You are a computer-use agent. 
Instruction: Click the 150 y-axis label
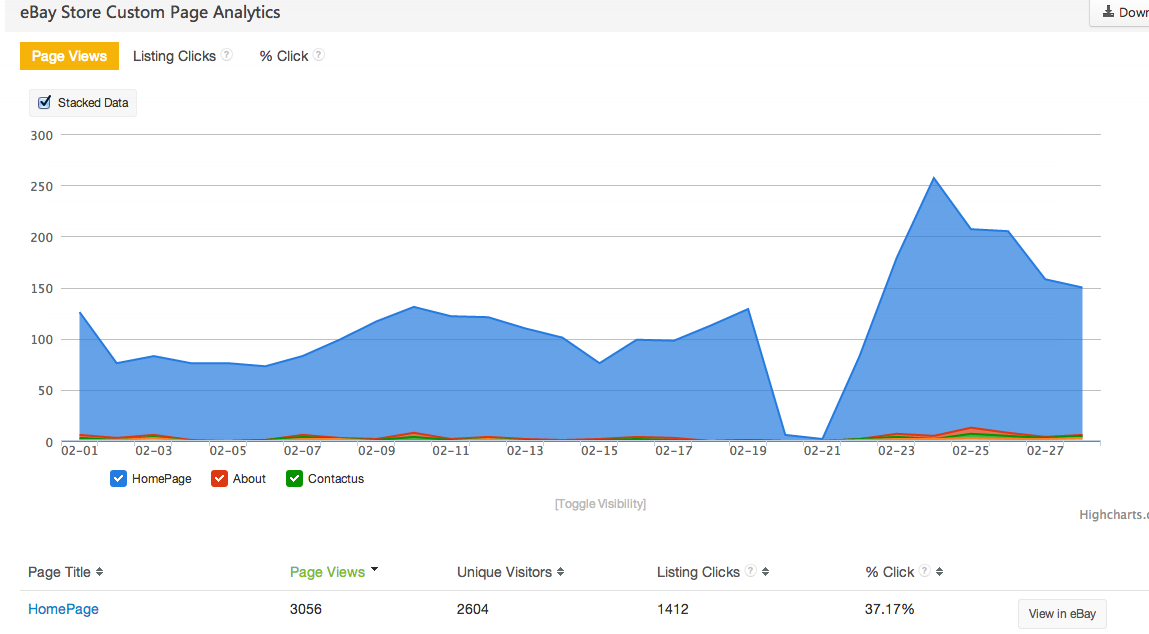[42, 289]
